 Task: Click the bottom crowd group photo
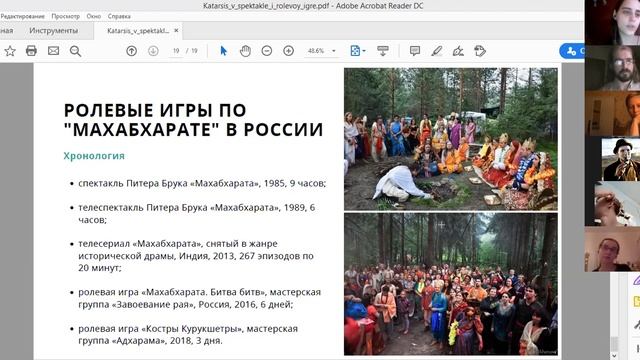coord(451,284)
